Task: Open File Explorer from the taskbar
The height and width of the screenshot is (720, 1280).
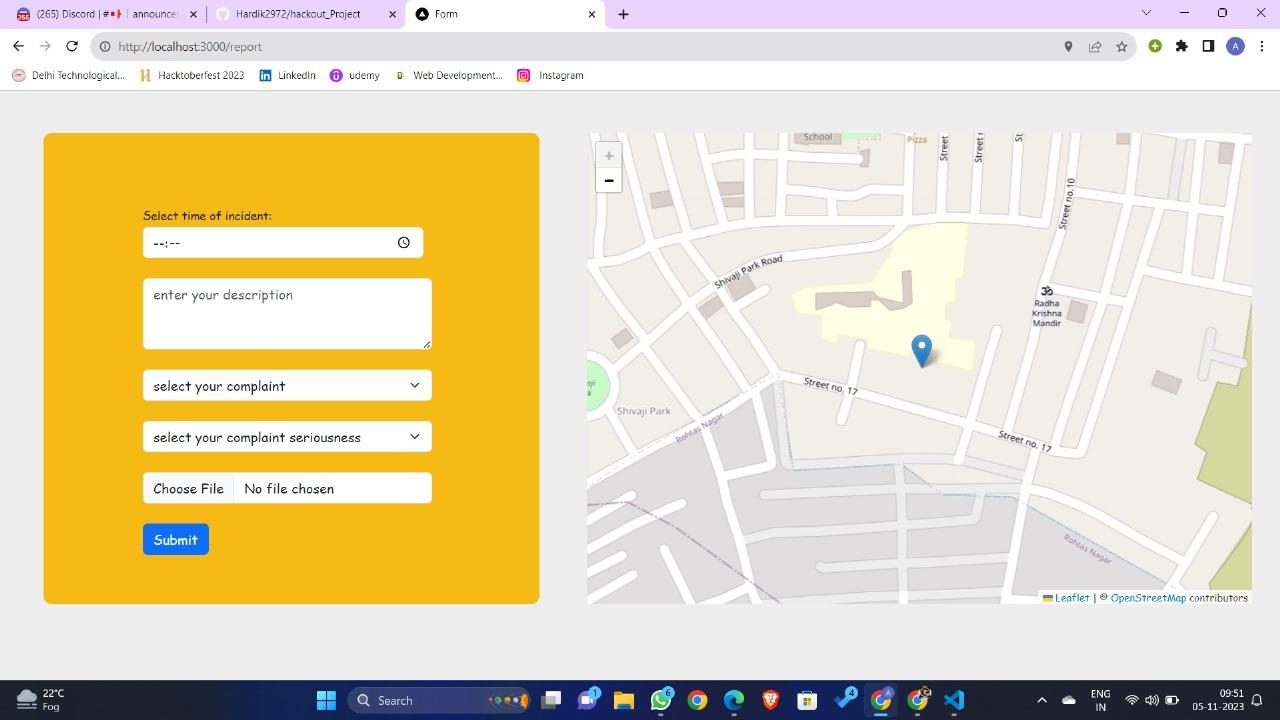Action: pyautogui.click(x=624, y=700)
